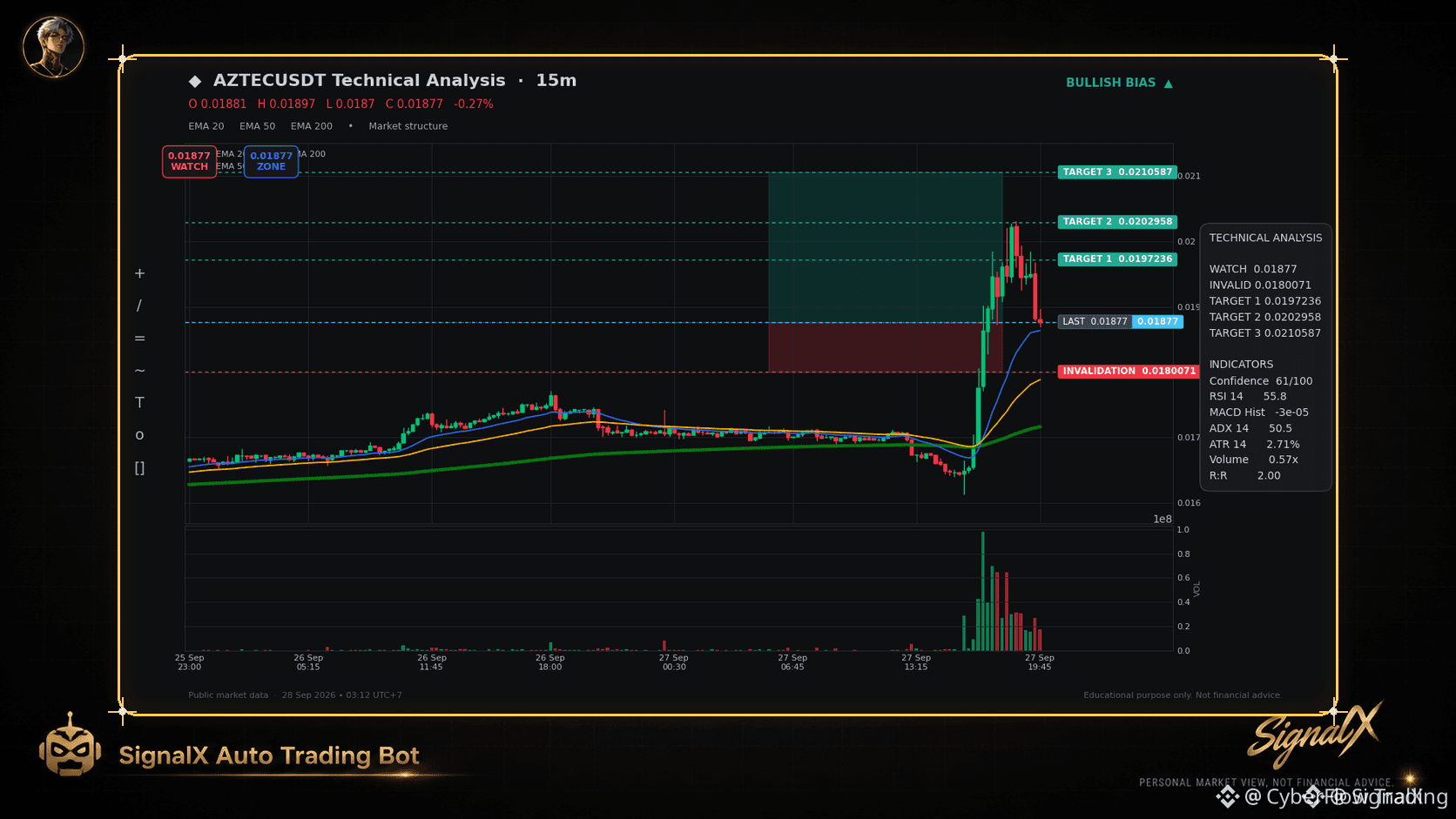Click the 27 Sep 19:45 time marker

click(x=1039, y=662)
